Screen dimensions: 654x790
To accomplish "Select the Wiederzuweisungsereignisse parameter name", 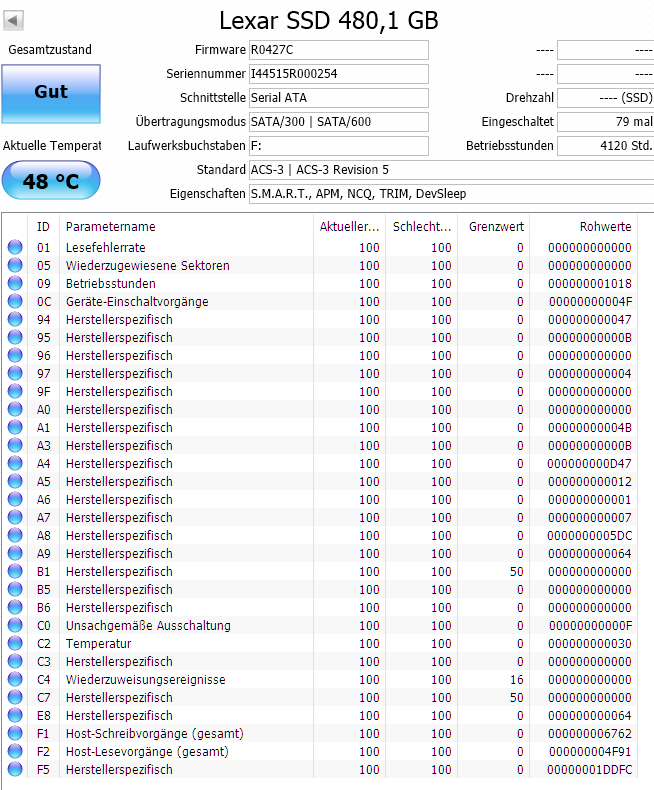I will 146,680.
